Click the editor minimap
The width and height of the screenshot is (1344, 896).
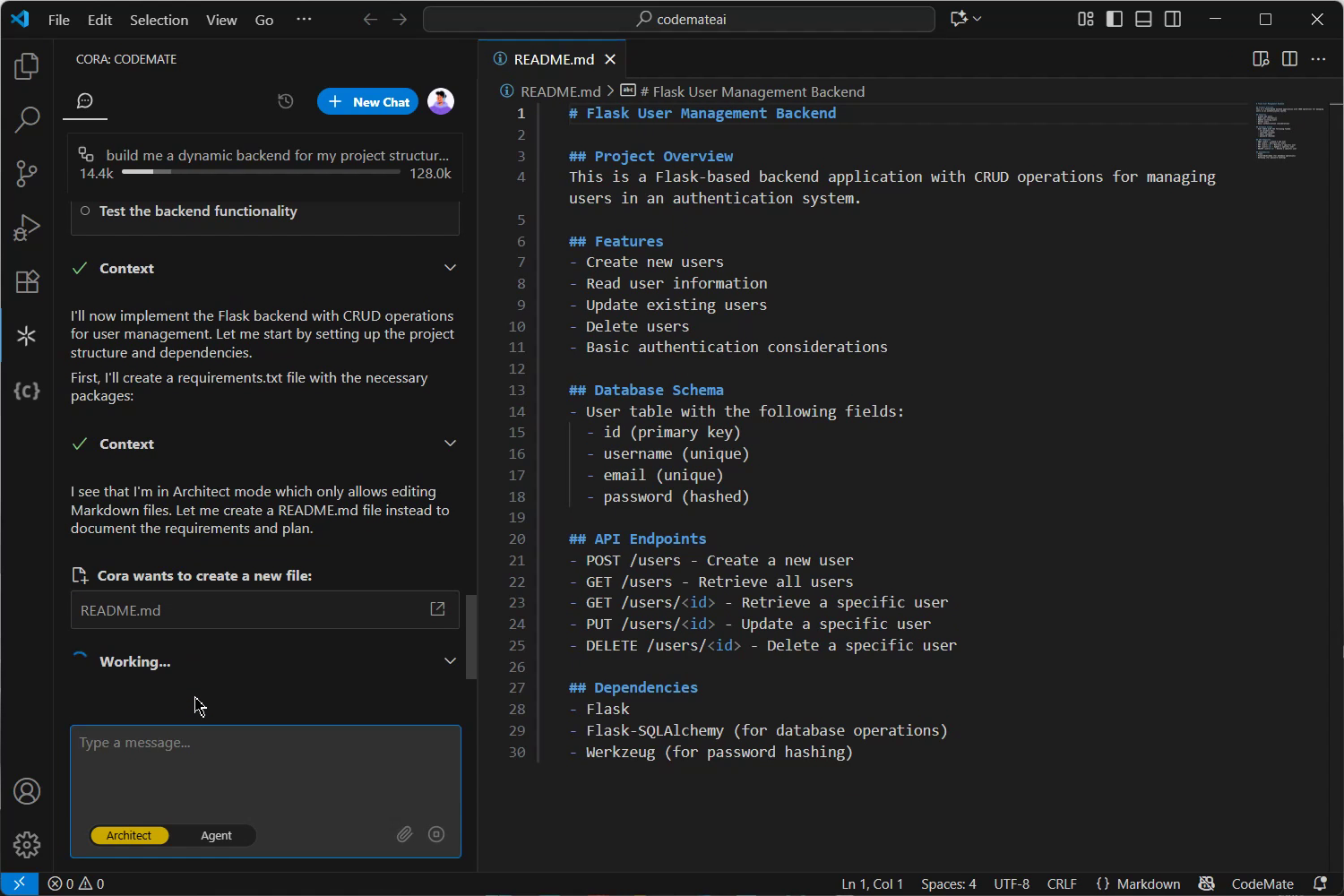click(1290, 131)
